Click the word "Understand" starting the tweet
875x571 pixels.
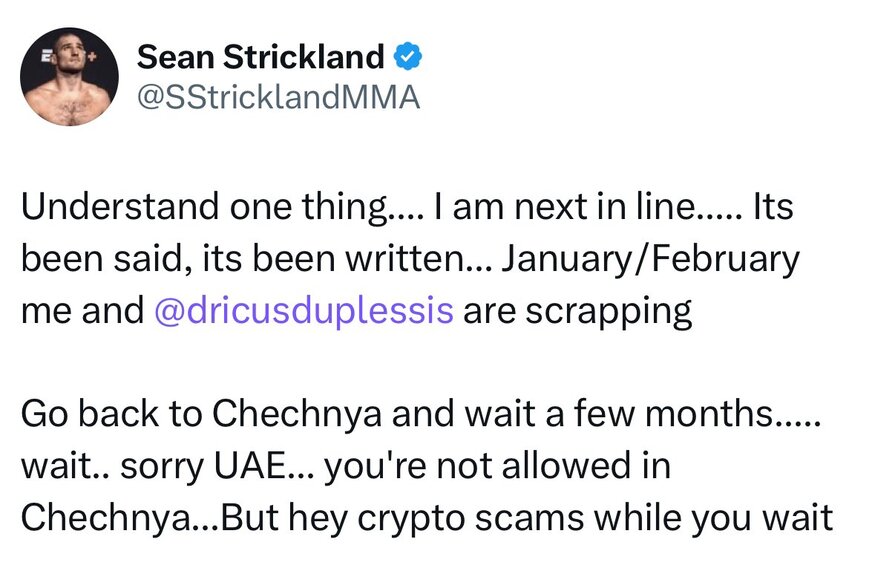click(120, 207)
